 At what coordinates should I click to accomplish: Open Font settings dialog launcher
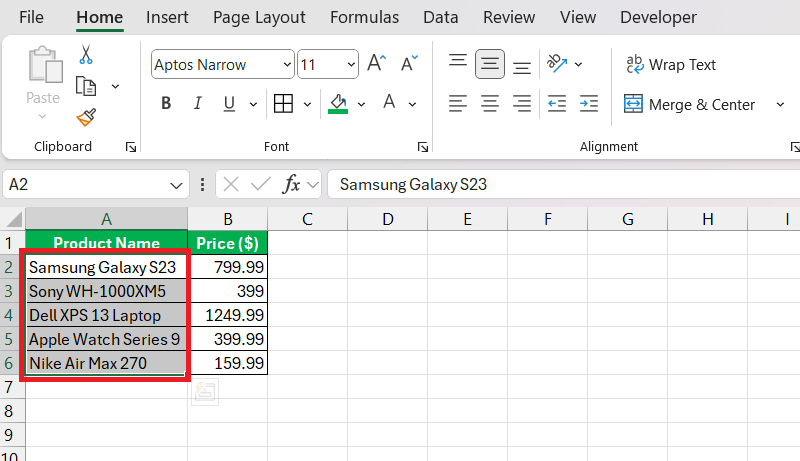click(422, 147)
